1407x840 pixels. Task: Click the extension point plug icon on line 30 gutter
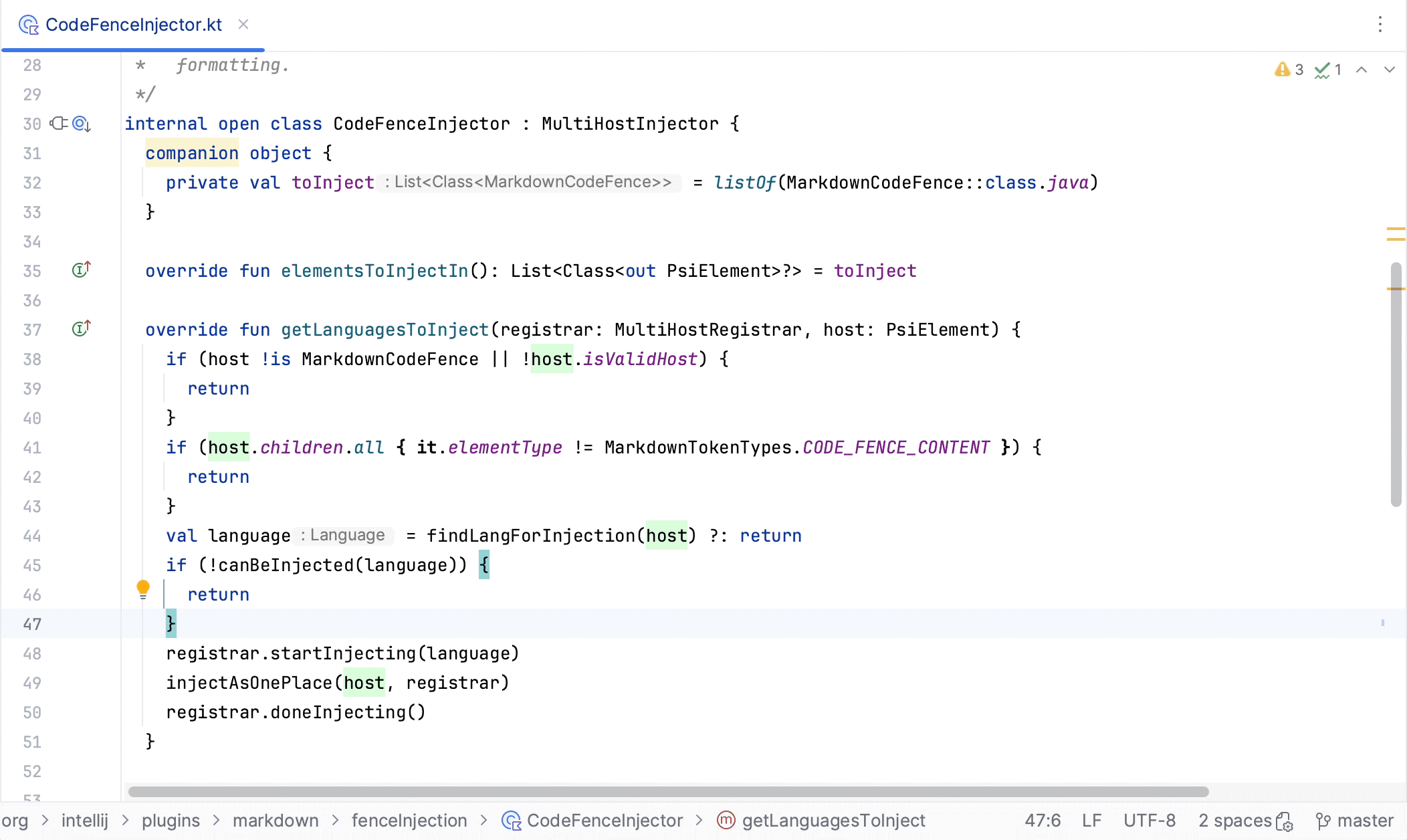pos(59,123)
